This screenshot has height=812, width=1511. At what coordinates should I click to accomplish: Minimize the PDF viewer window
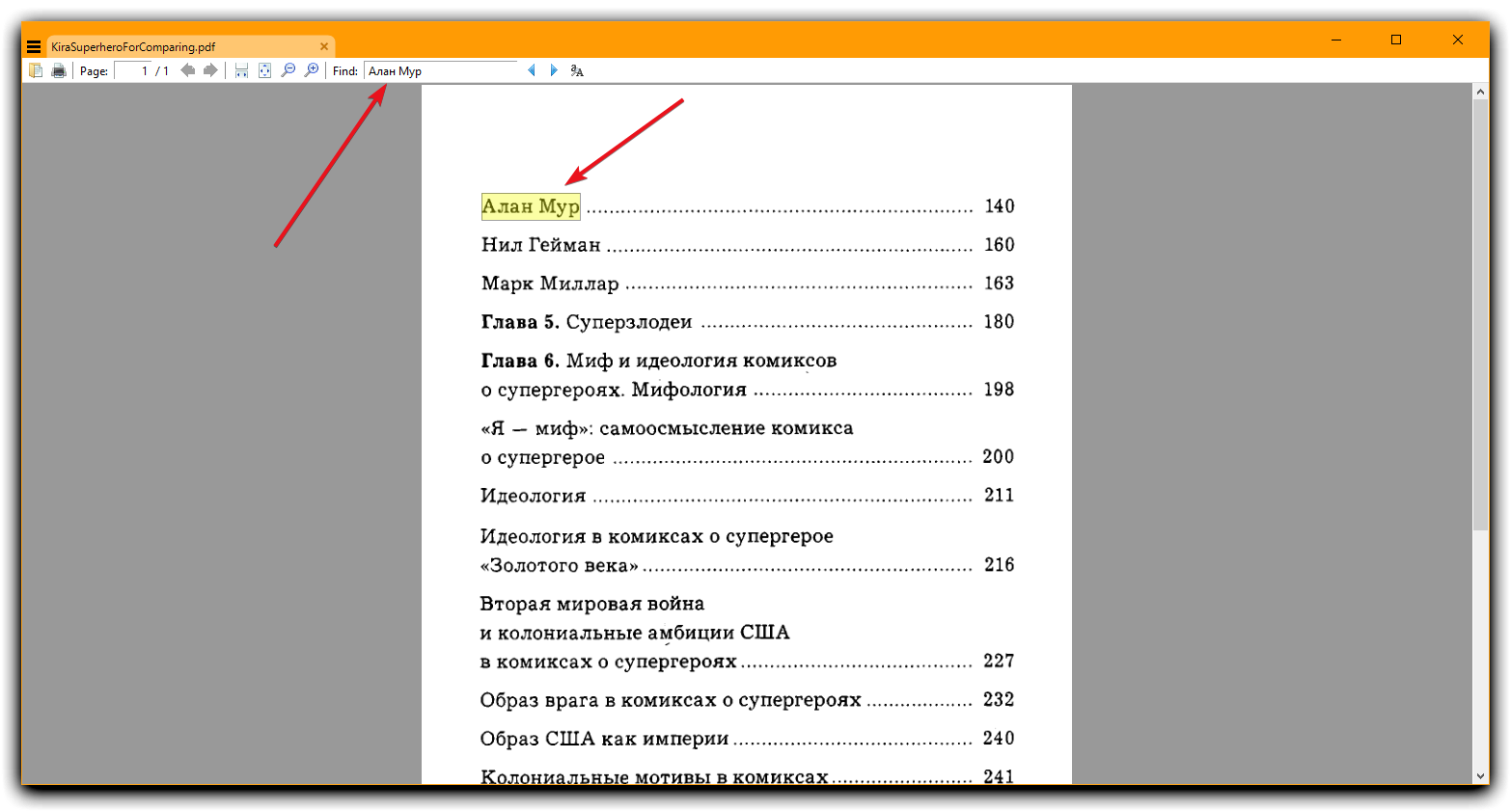pos(1336,40)
